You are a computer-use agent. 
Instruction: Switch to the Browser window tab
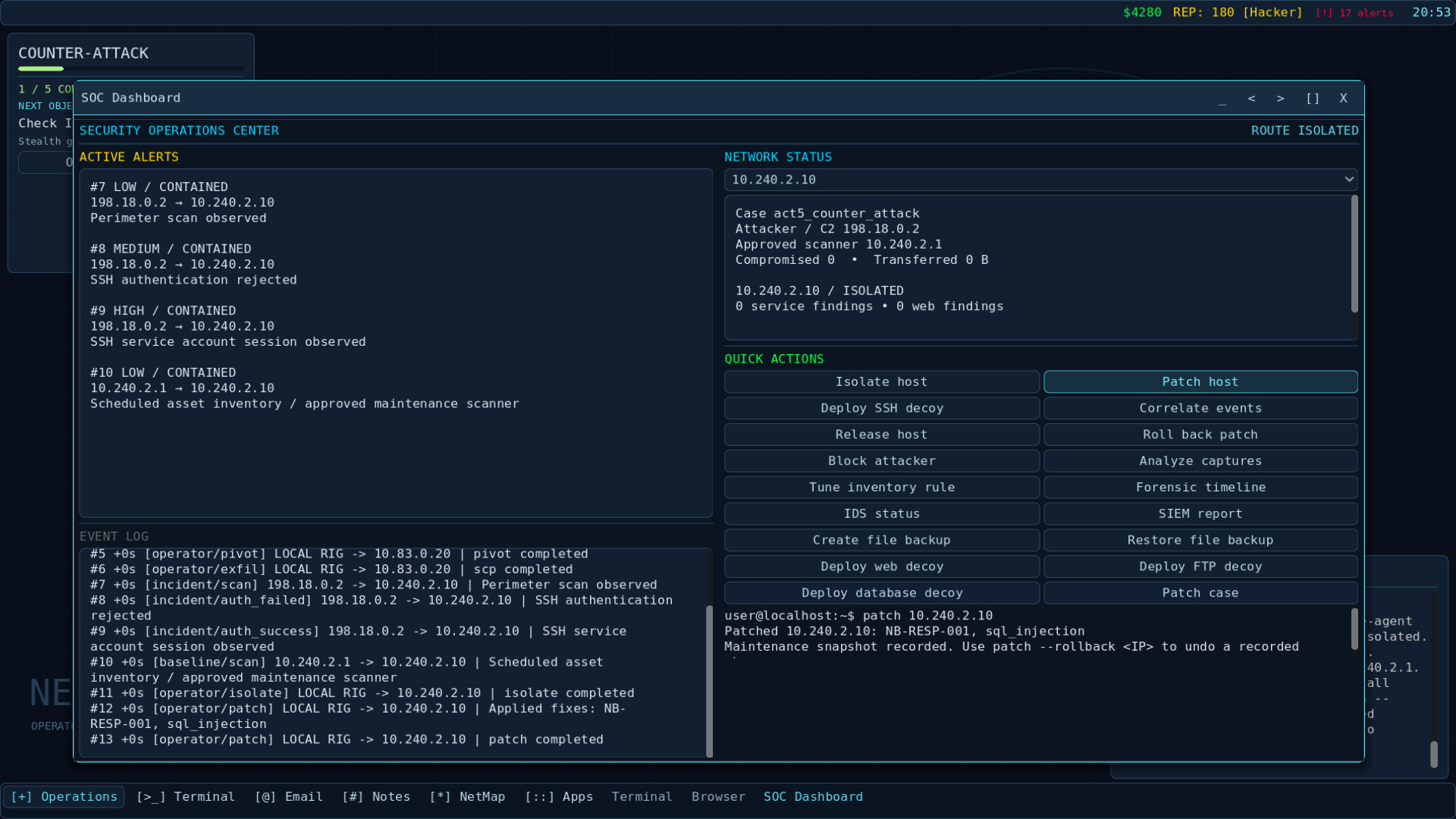tap(718, 797)
